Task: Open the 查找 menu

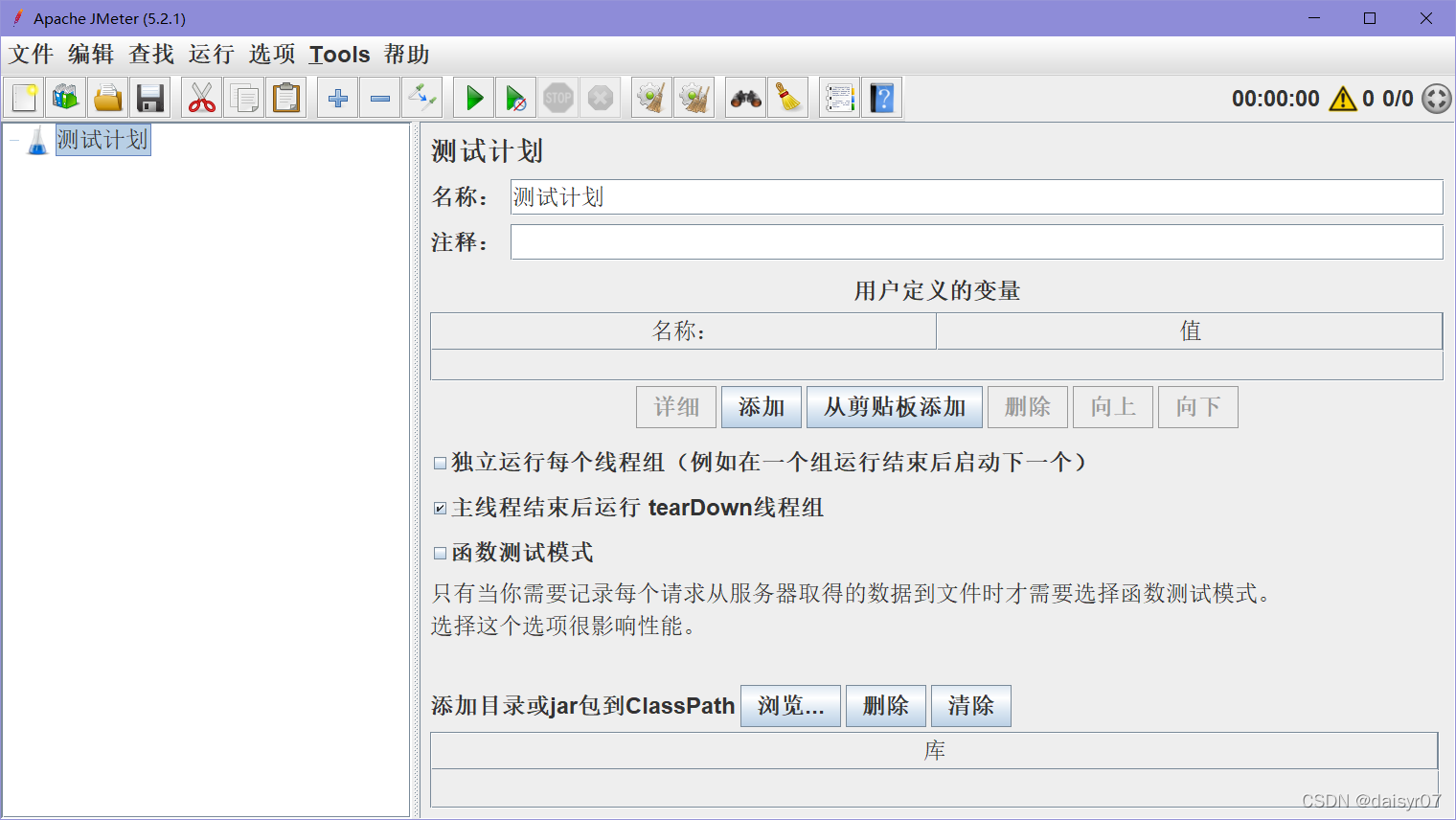Action: click(x=151, y=55)
